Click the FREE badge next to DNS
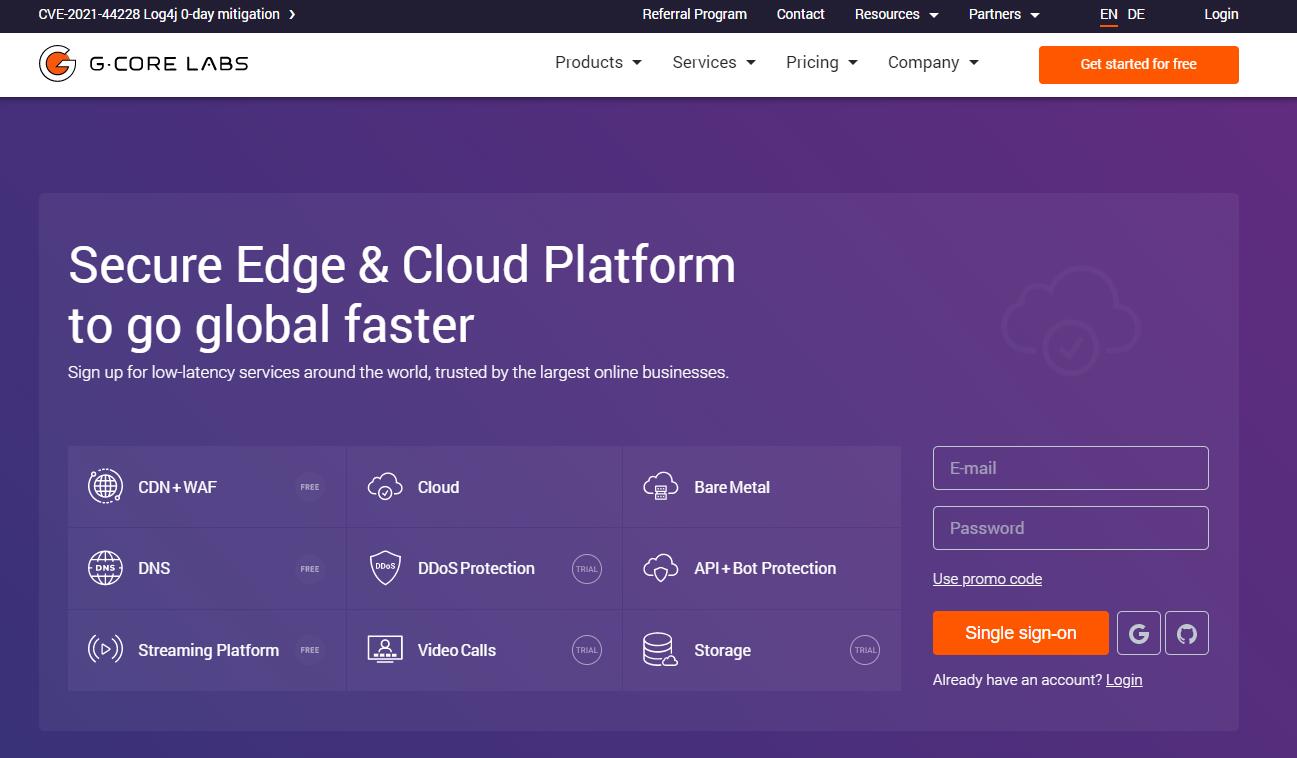 310,569
